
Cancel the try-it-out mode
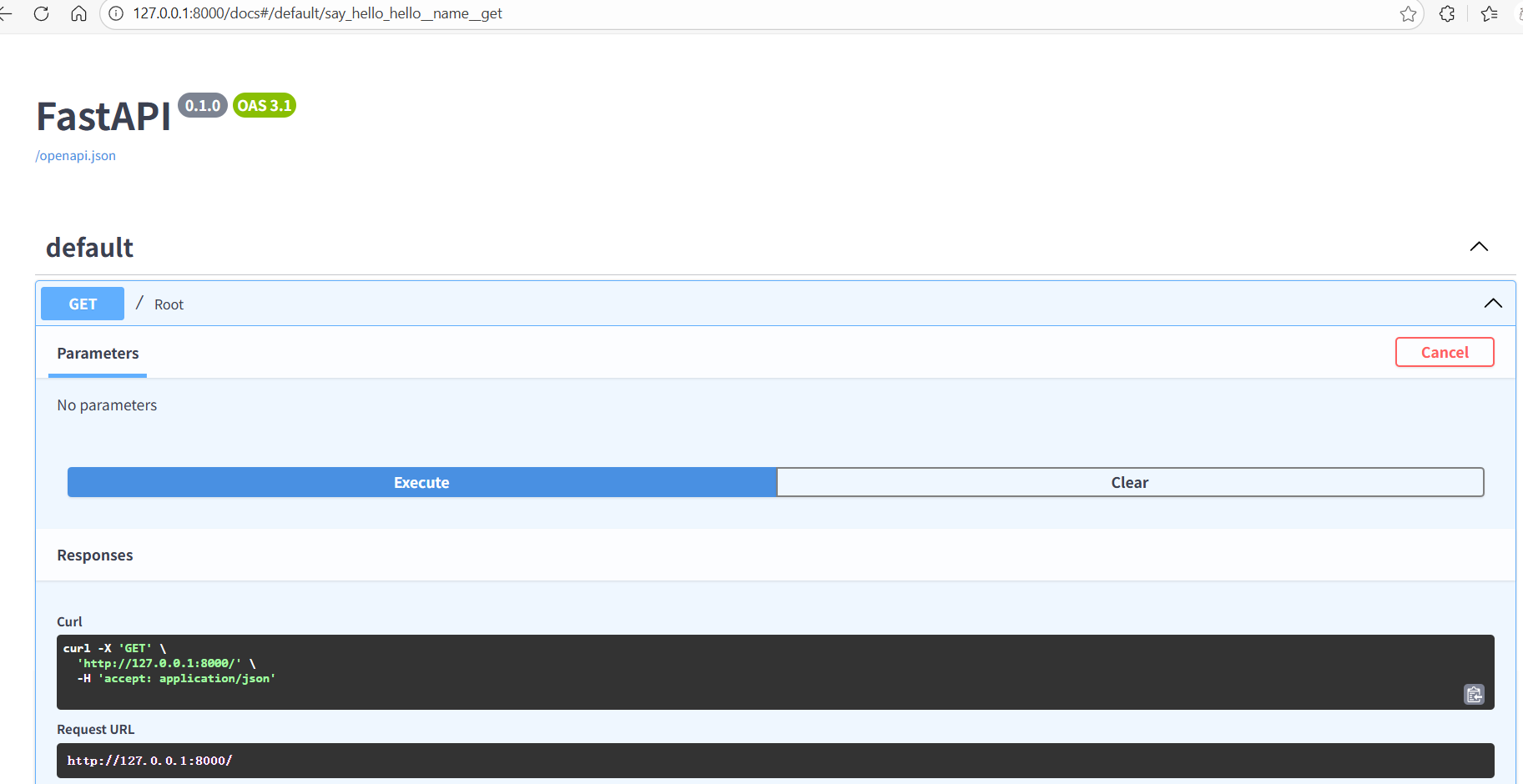[x=1445, y=352]
